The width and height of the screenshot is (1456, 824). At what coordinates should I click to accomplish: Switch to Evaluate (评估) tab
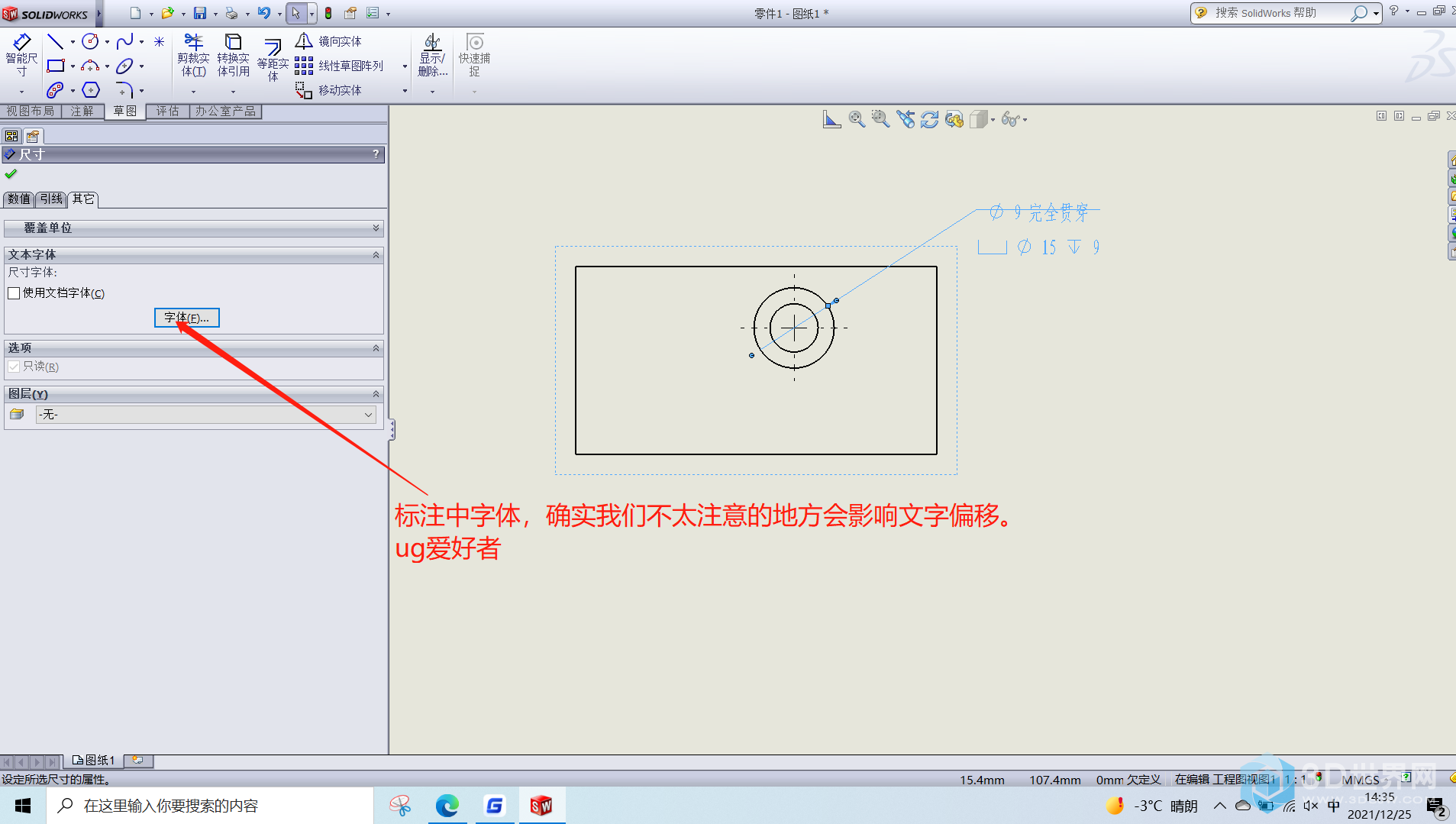click(x=167, y=111)
